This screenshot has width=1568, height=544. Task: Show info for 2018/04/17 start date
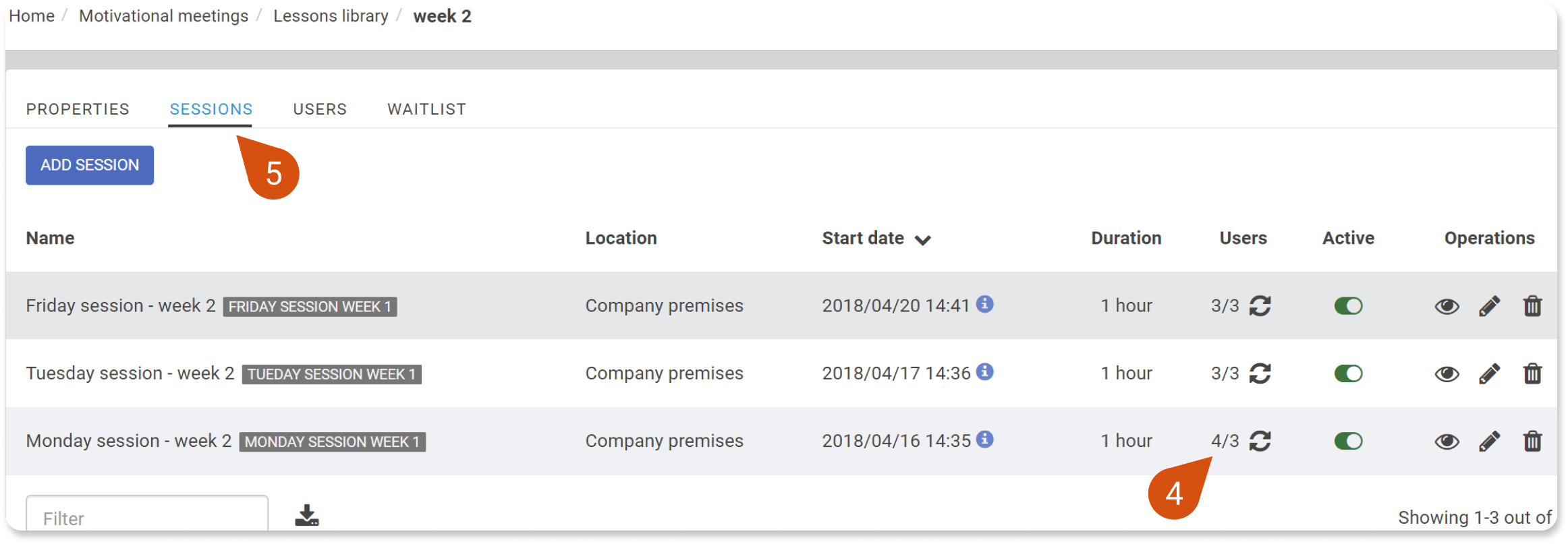click(985, 371)
